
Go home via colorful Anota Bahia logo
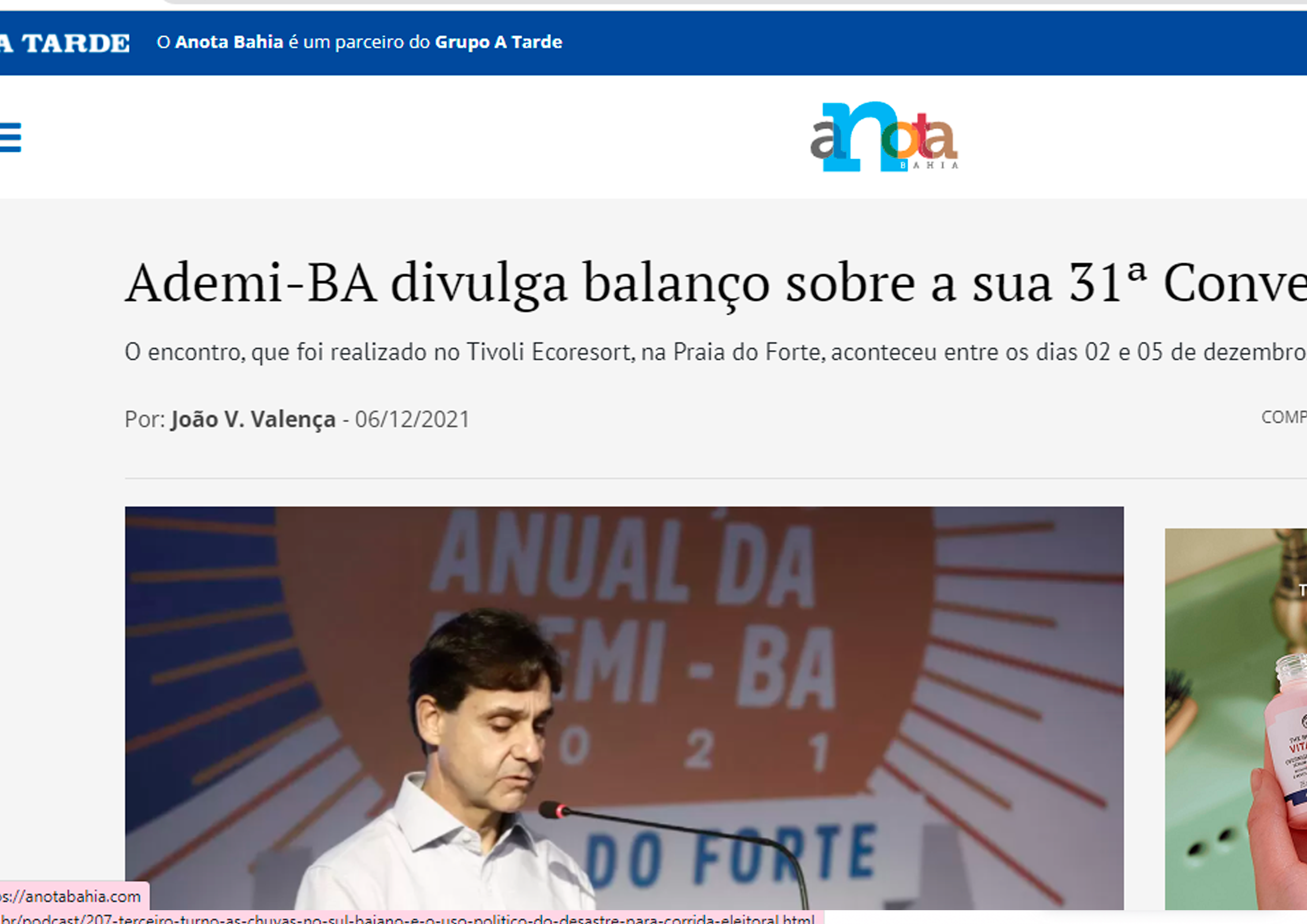[x=884, y=137]
